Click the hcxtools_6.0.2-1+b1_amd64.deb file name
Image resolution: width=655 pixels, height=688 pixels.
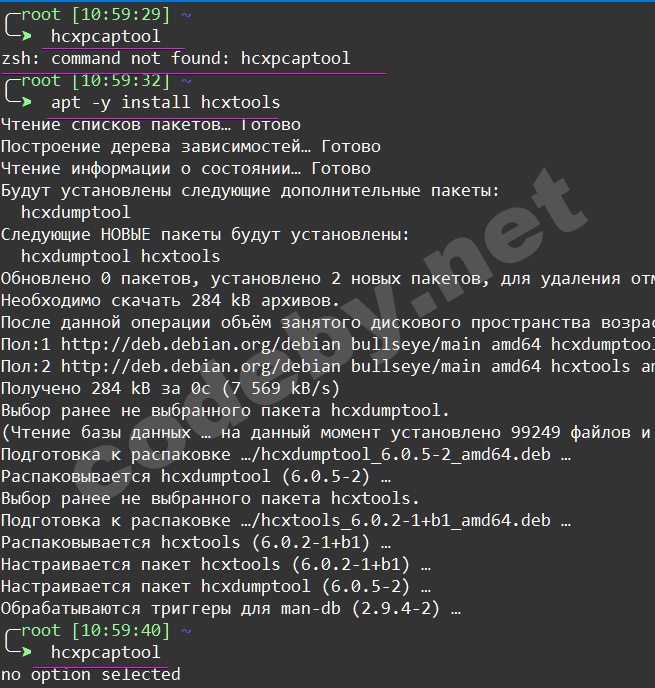pos(404,520)
